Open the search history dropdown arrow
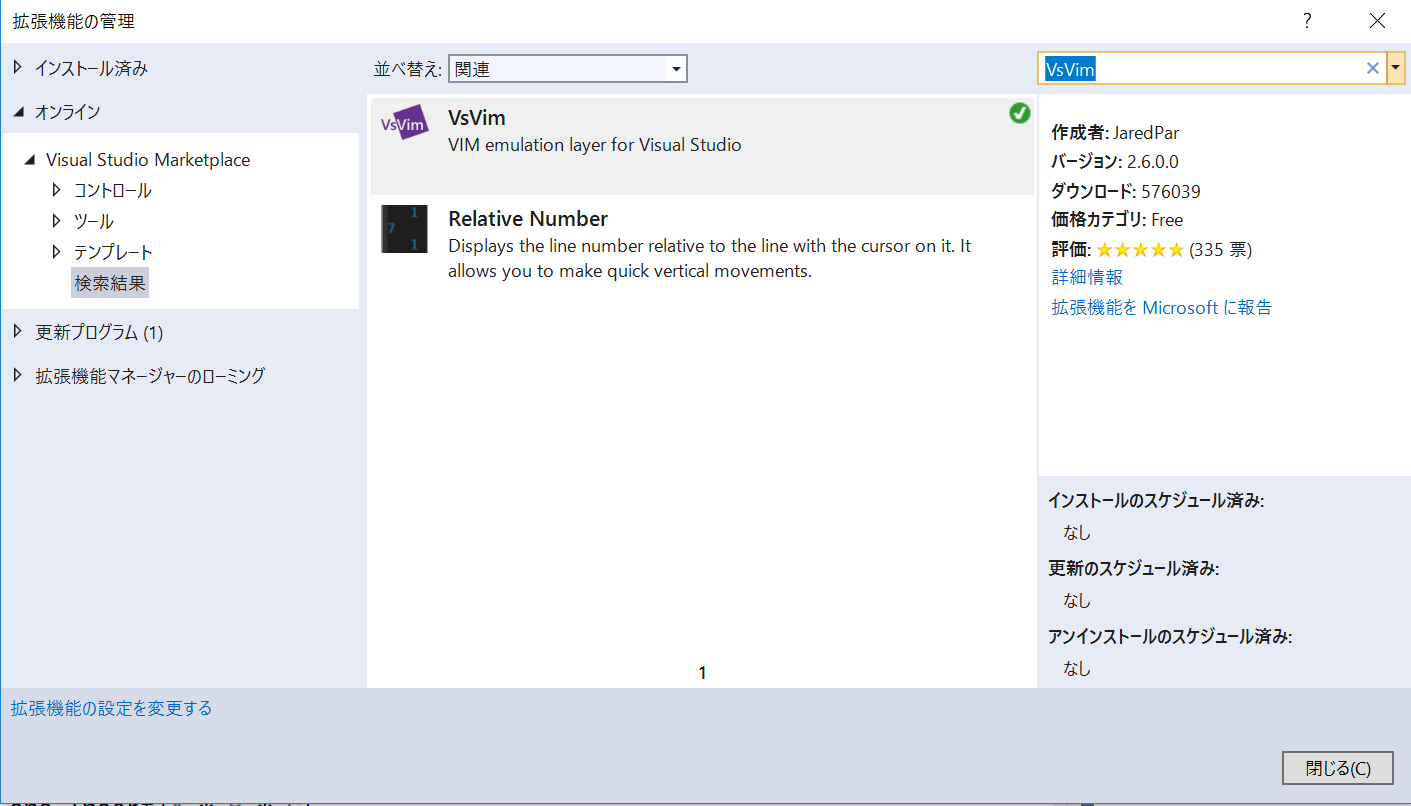Screen dimensions: 1411x806 (x=1395, y=67)
